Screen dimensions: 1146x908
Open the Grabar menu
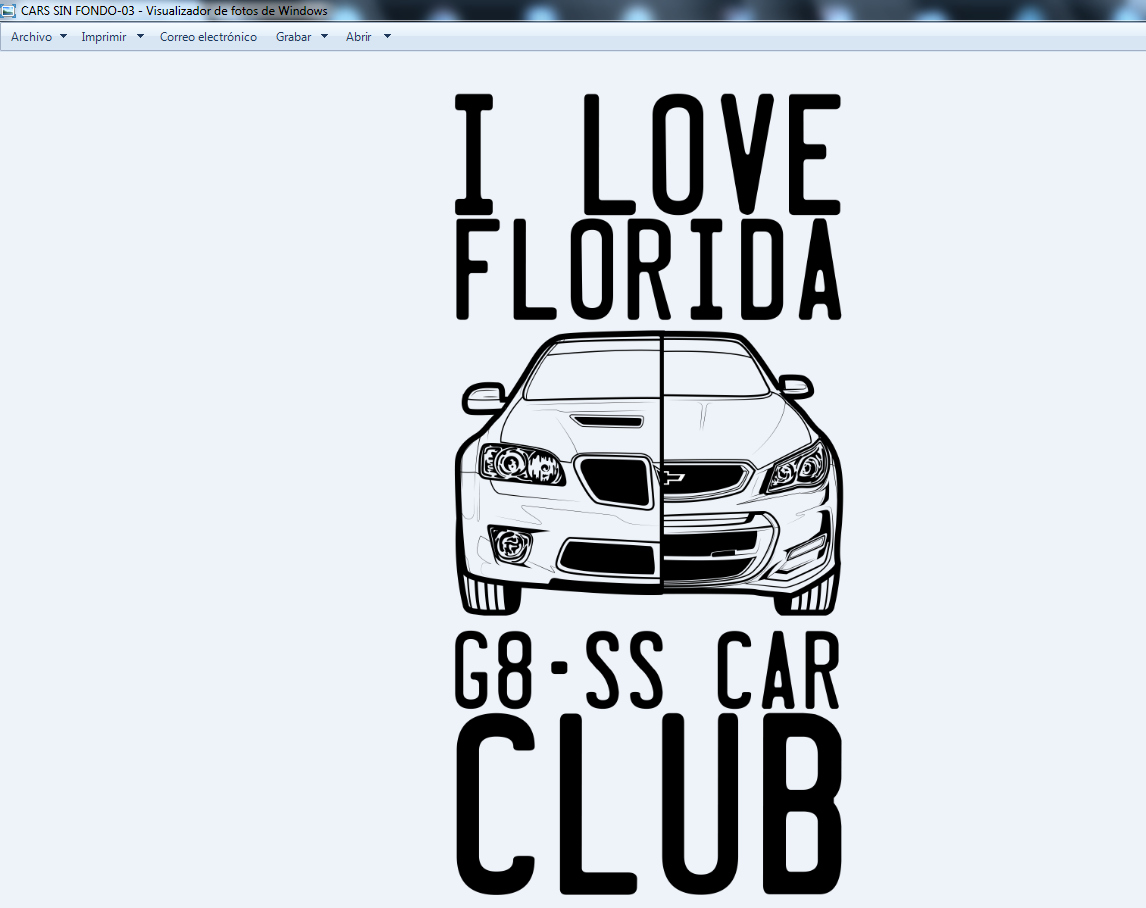click(x=293, y=36)
